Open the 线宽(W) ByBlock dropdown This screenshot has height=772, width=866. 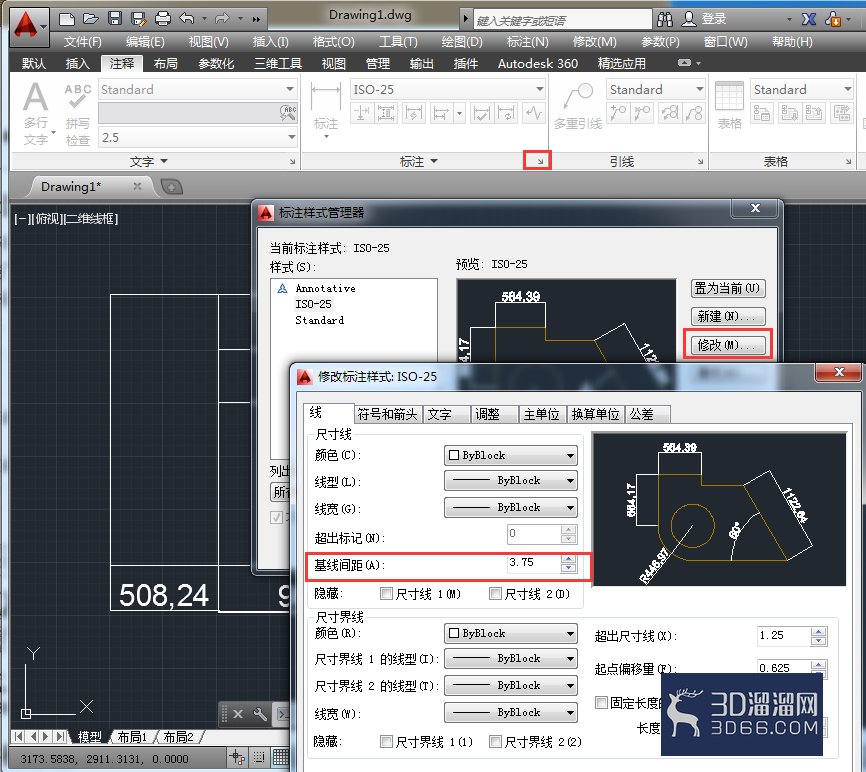pyautogui.click(x=511, y=712)
